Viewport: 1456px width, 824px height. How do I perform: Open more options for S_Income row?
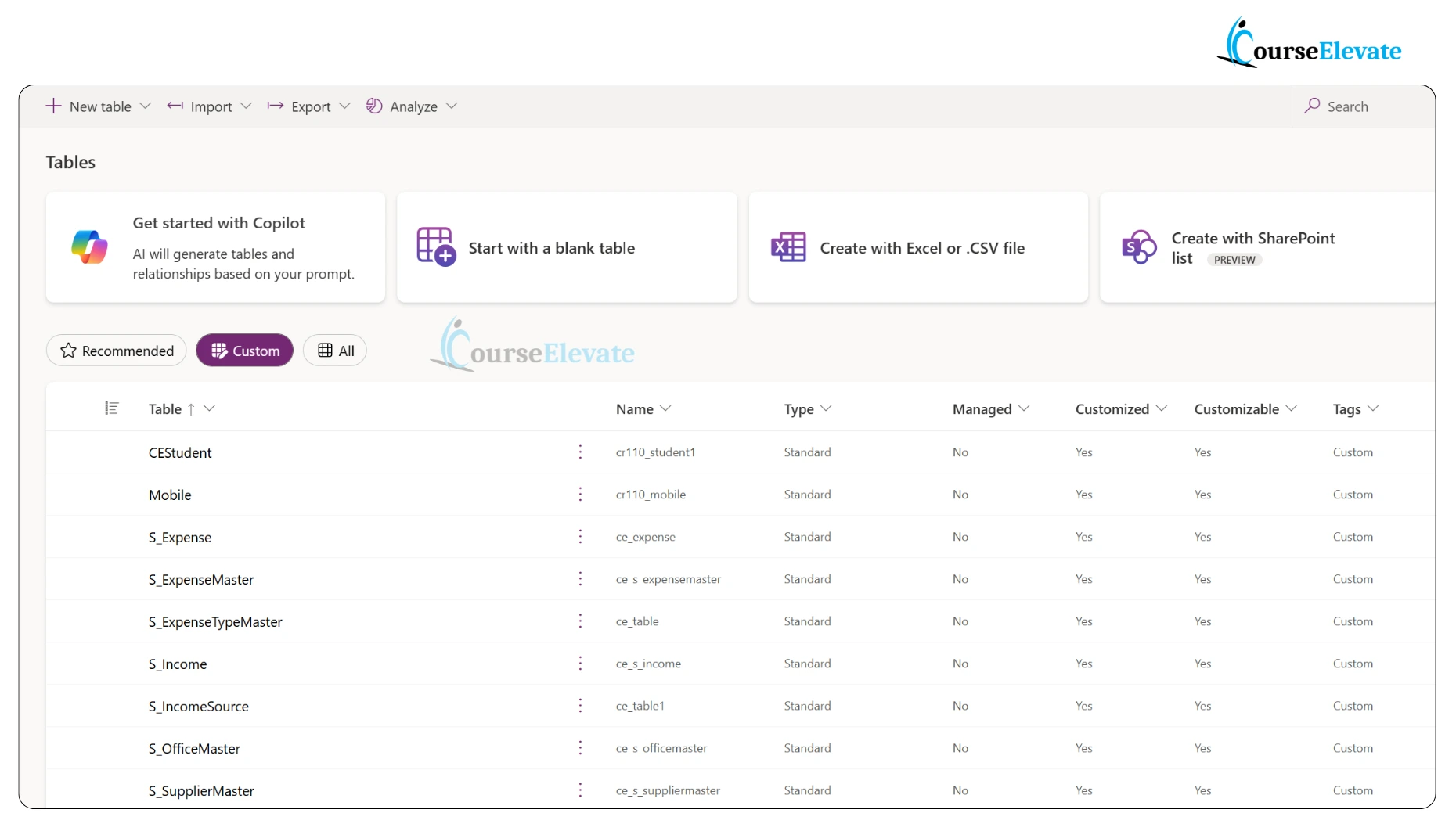(x=580, y=664)
